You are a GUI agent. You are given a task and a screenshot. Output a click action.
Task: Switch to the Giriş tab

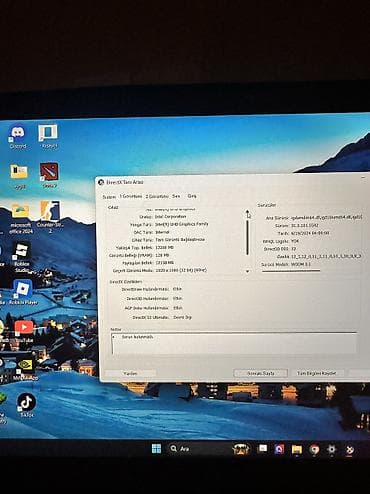point(192,196)
